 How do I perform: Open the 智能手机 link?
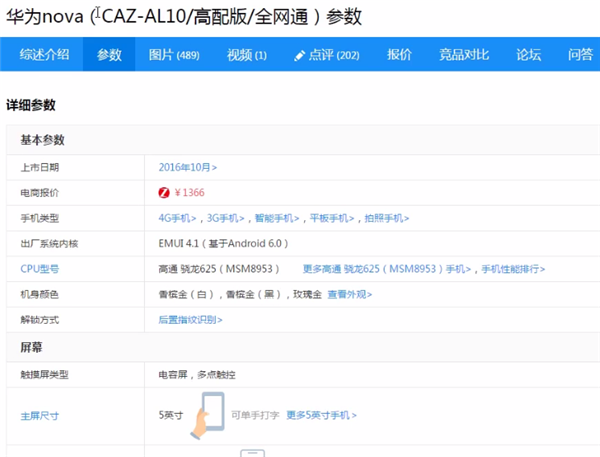pos(277,218)
